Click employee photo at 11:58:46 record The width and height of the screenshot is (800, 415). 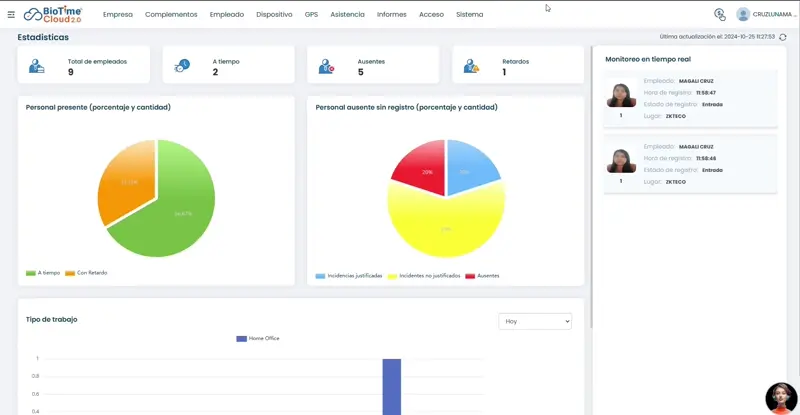[x=621, y=161]
